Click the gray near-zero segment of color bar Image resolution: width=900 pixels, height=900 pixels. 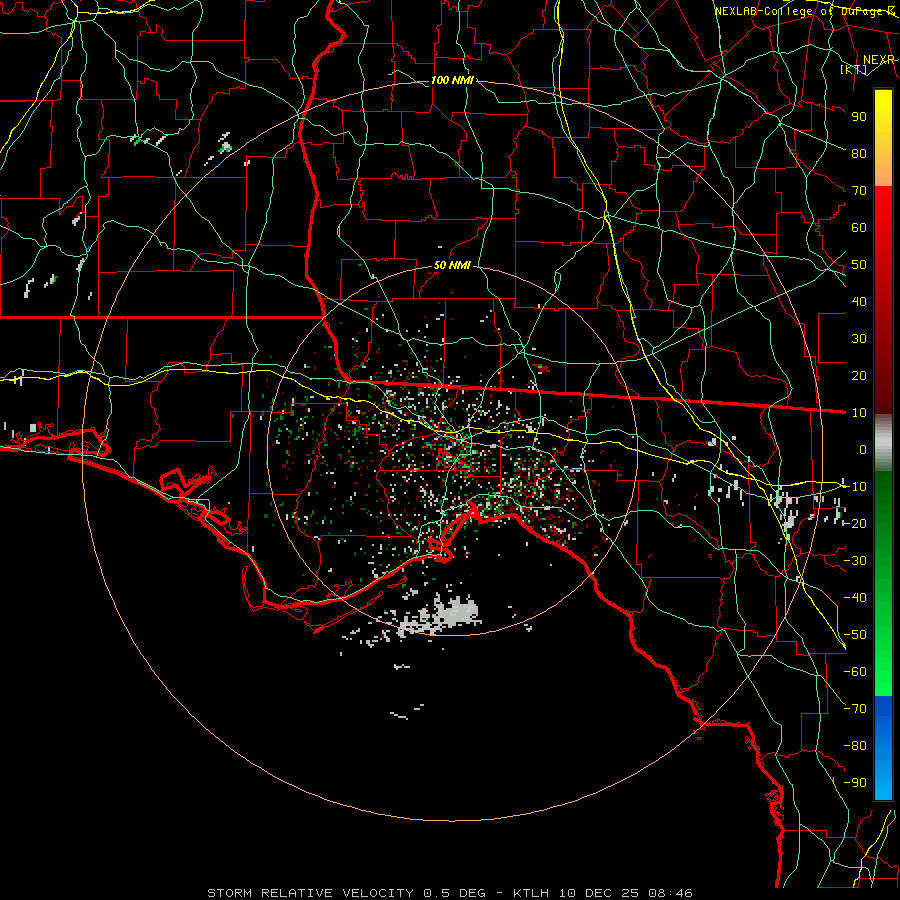point(883,442)
